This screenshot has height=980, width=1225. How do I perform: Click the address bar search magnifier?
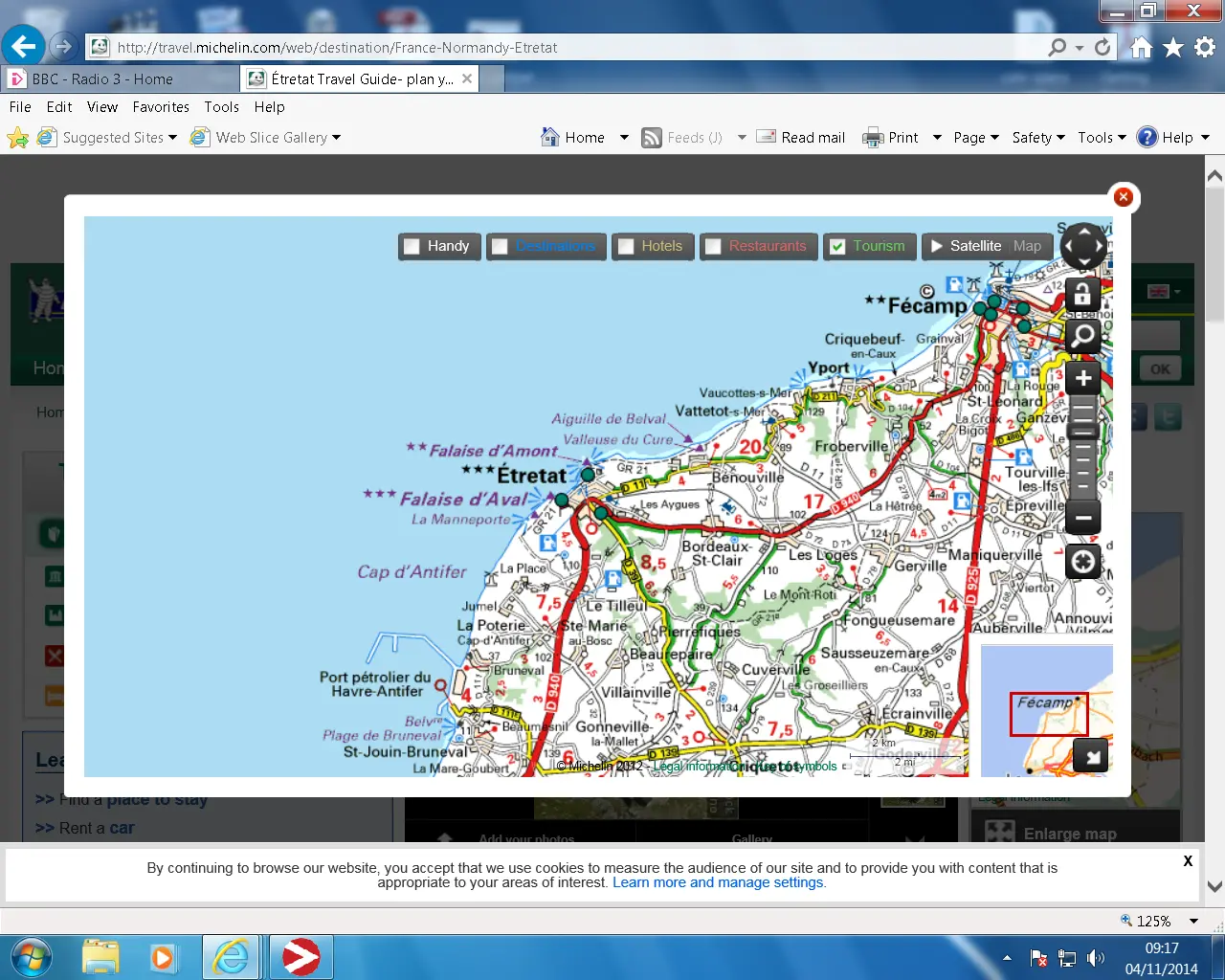click(1057, 47)
